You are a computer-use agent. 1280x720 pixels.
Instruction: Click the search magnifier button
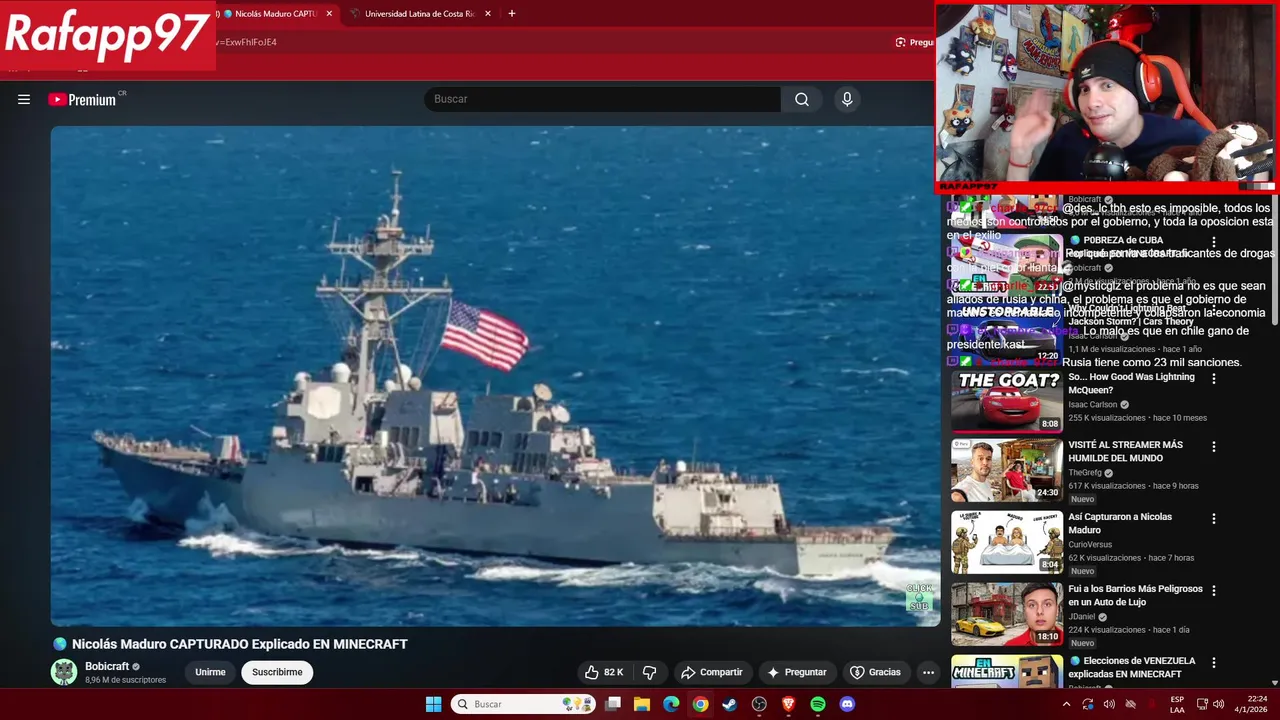pyautogui.click(x=802, y=99)
